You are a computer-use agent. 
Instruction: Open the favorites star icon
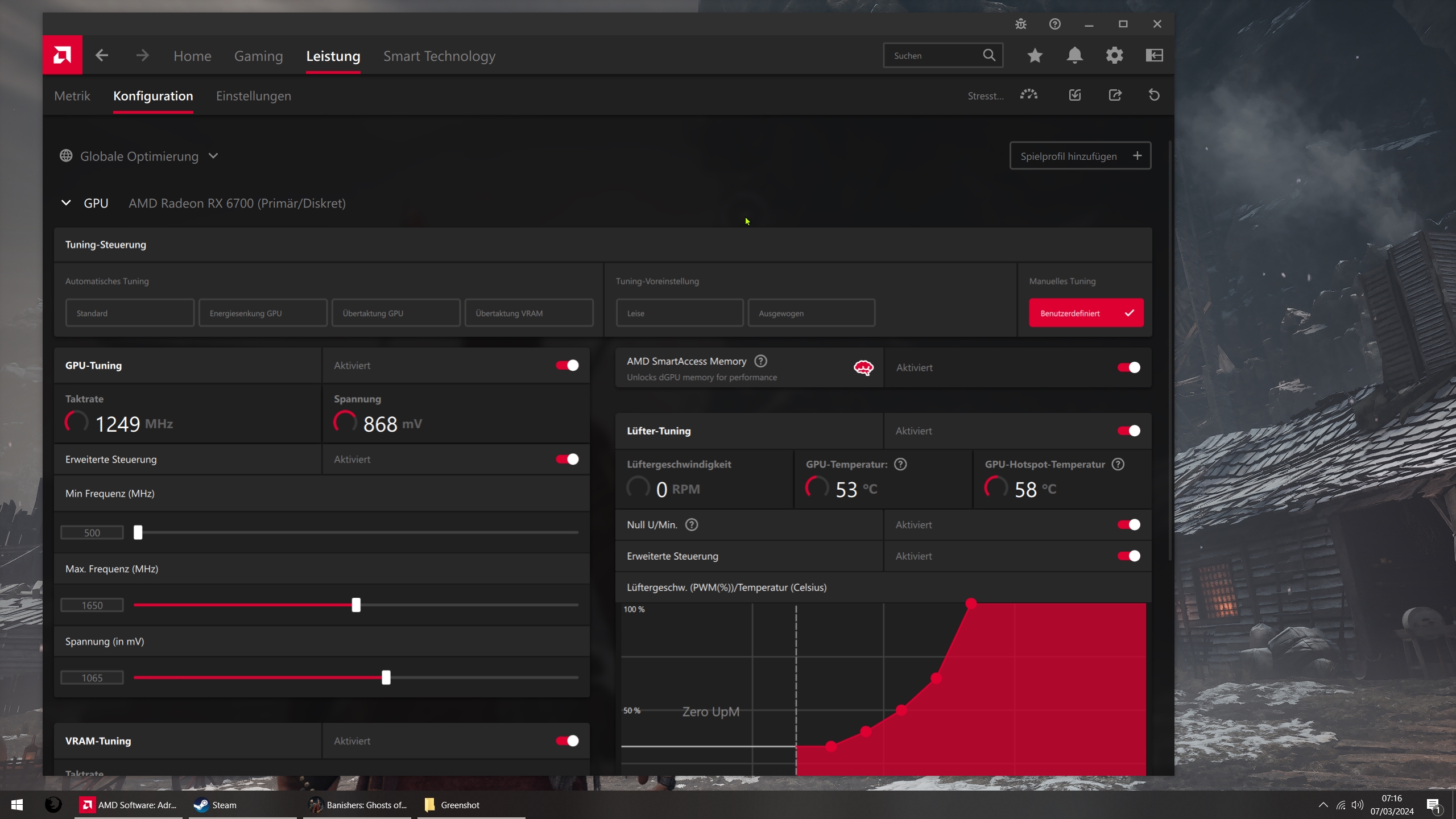pos(1035,55)
